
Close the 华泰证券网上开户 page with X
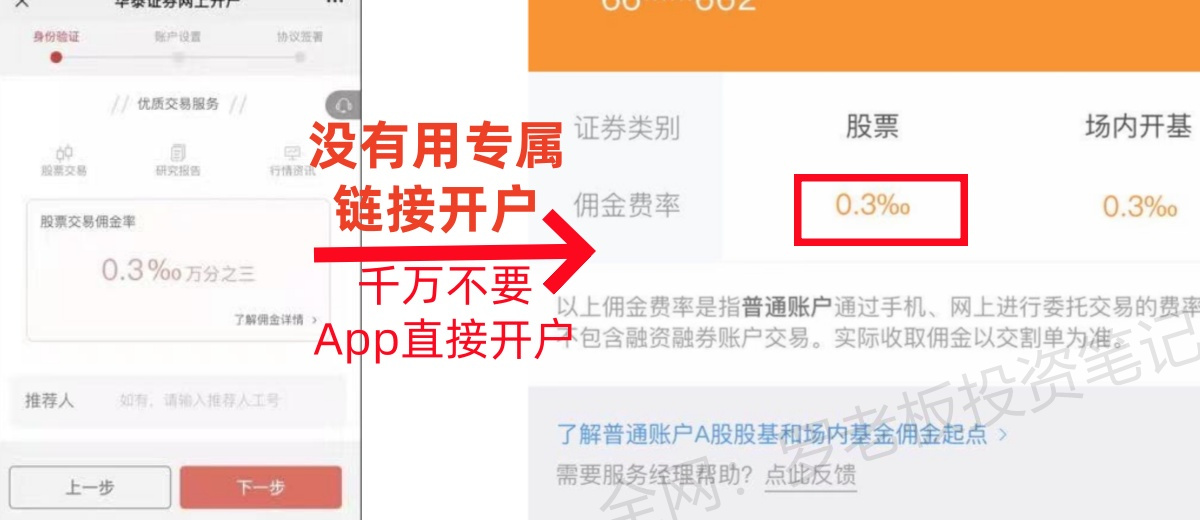[x=21, y=3]
